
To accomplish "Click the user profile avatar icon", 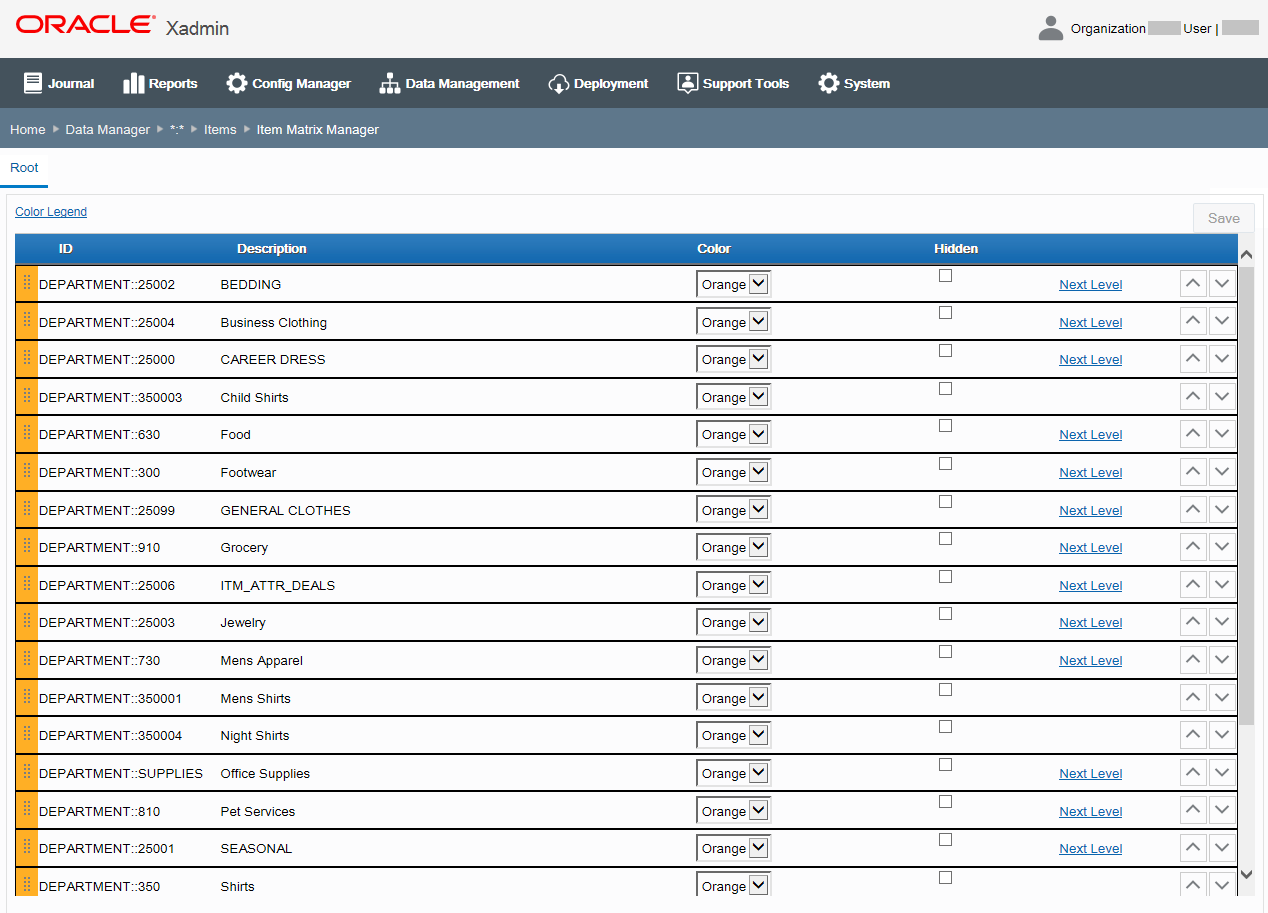I will [1050, 27].
